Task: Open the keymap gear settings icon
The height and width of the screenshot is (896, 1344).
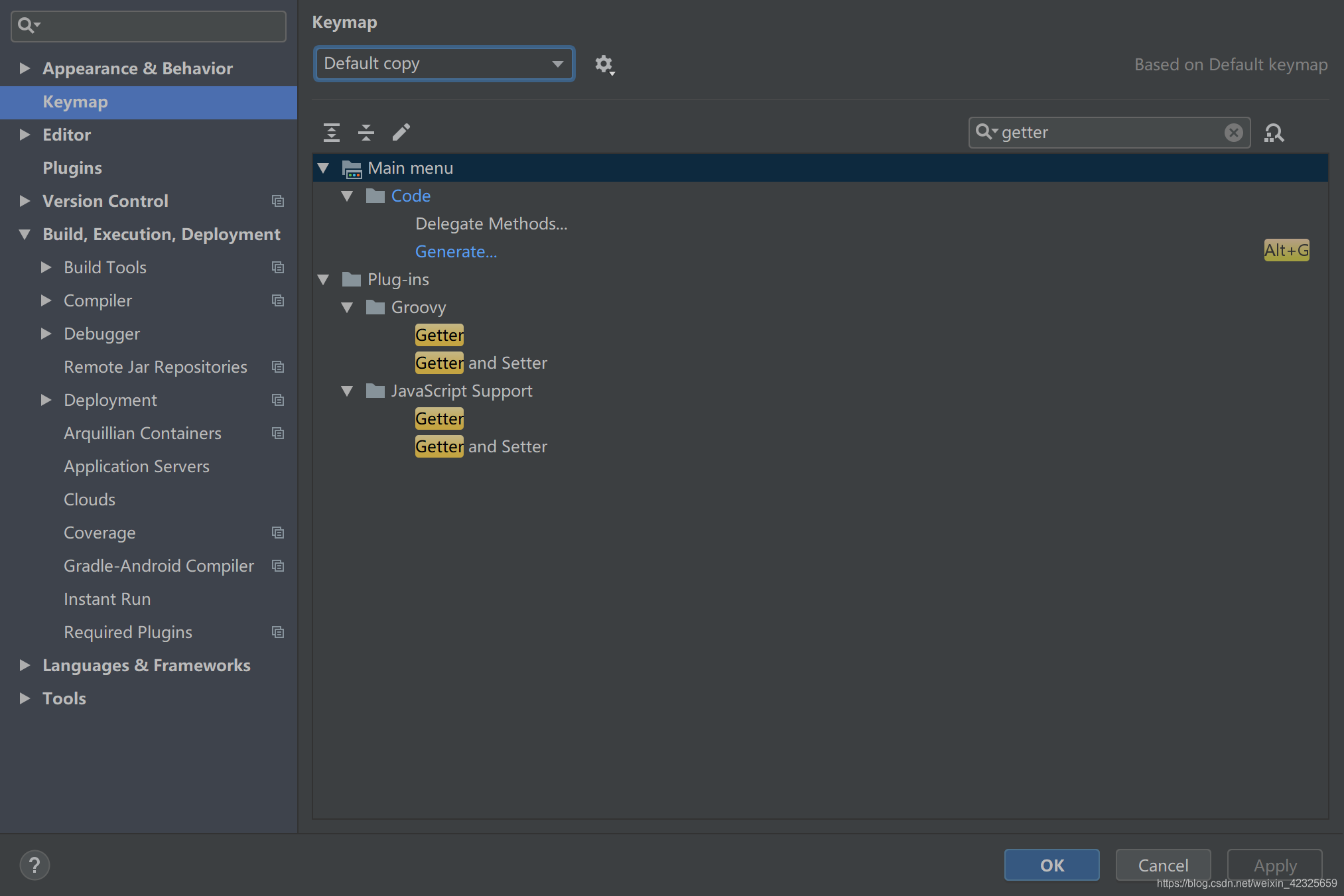Action: tap(604, 64)
